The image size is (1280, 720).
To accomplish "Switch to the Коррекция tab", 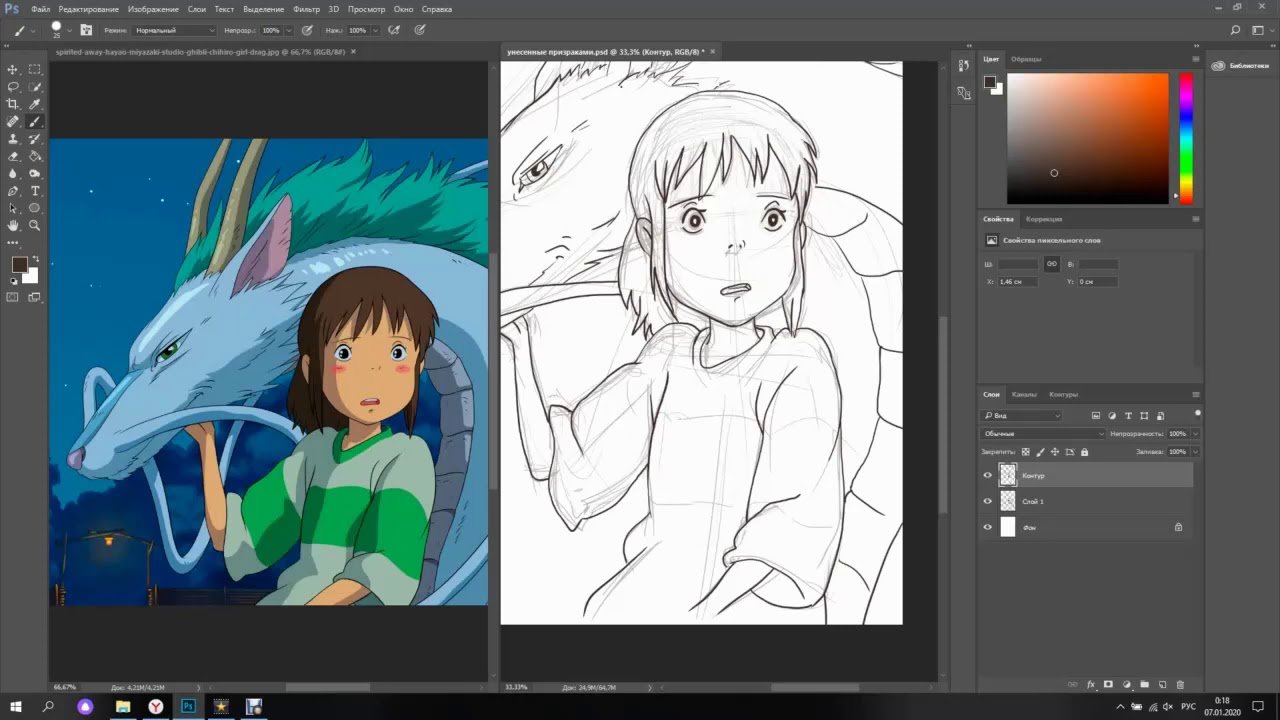I will 1044,219.
